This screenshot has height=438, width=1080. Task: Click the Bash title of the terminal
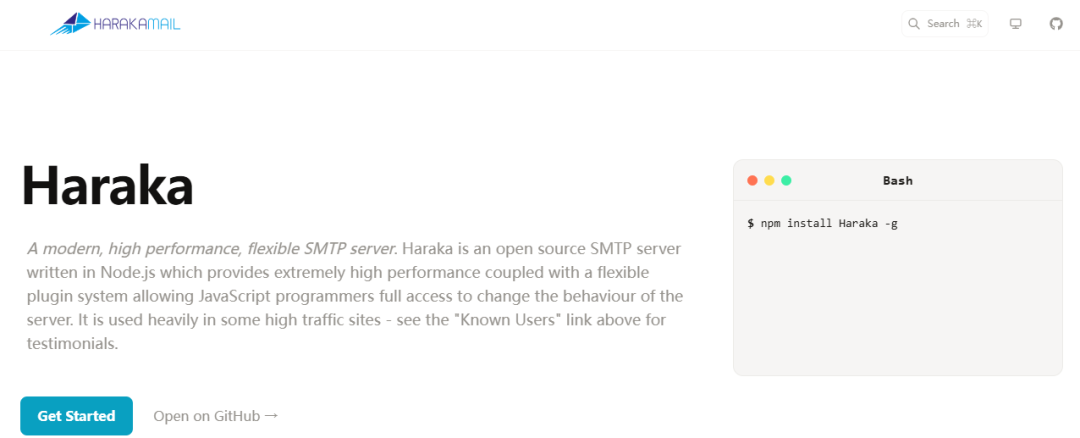(897, 181)
